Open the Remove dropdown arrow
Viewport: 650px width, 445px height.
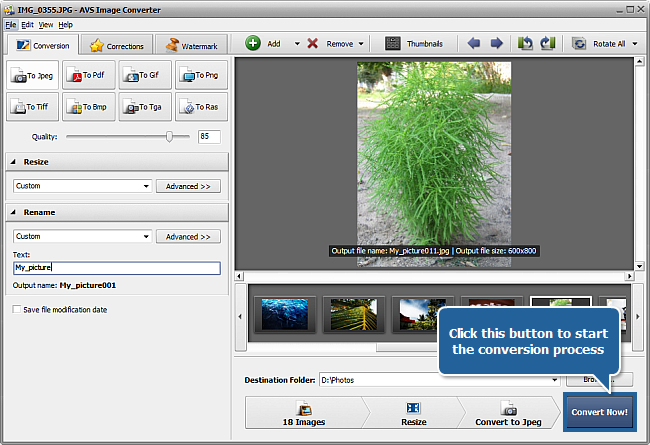[x=361, y=44]
